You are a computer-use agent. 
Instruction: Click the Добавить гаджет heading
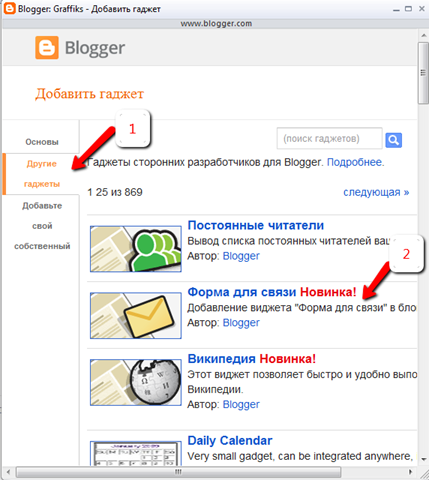[x=89, y=94]
